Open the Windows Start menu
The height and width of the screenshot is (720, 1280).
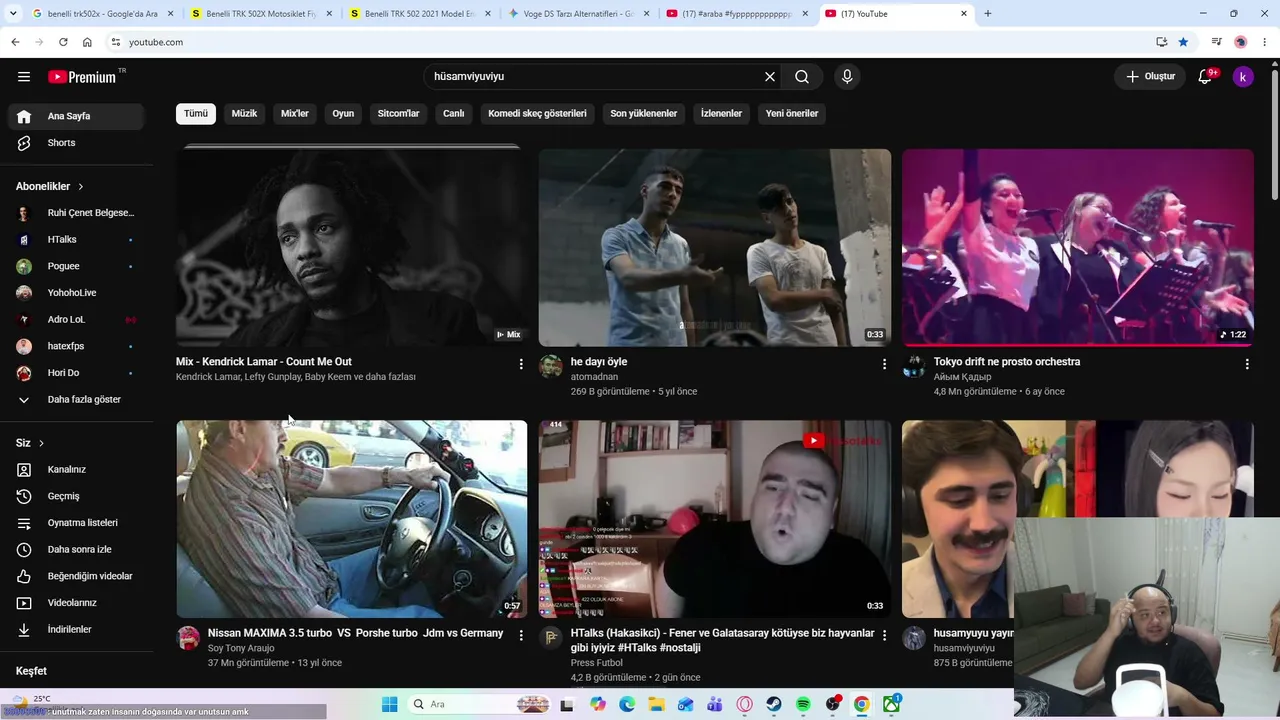(390, 705)
